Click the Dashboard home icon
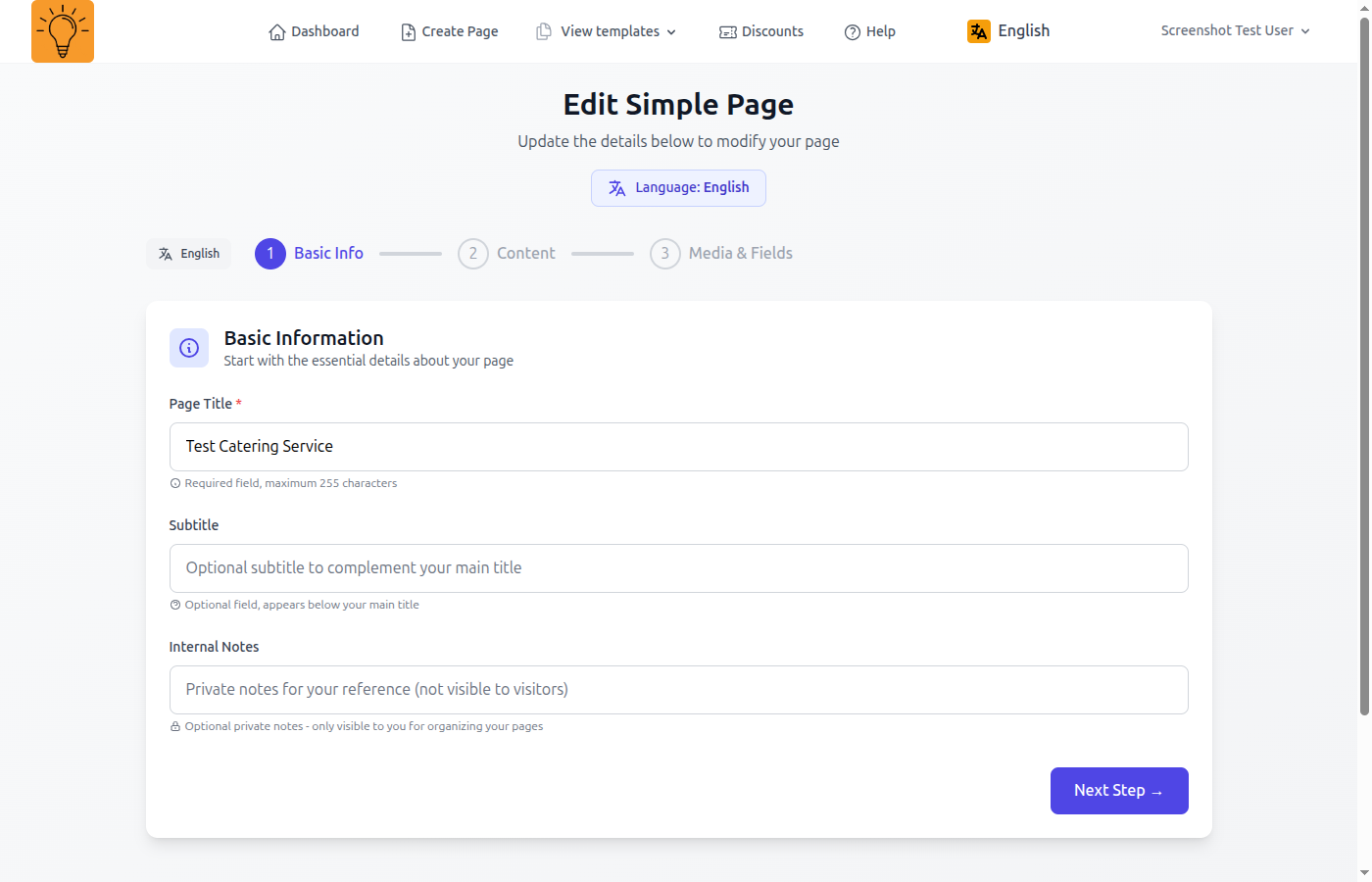The height and width of the screenshot is (882, 1372). 277,32
